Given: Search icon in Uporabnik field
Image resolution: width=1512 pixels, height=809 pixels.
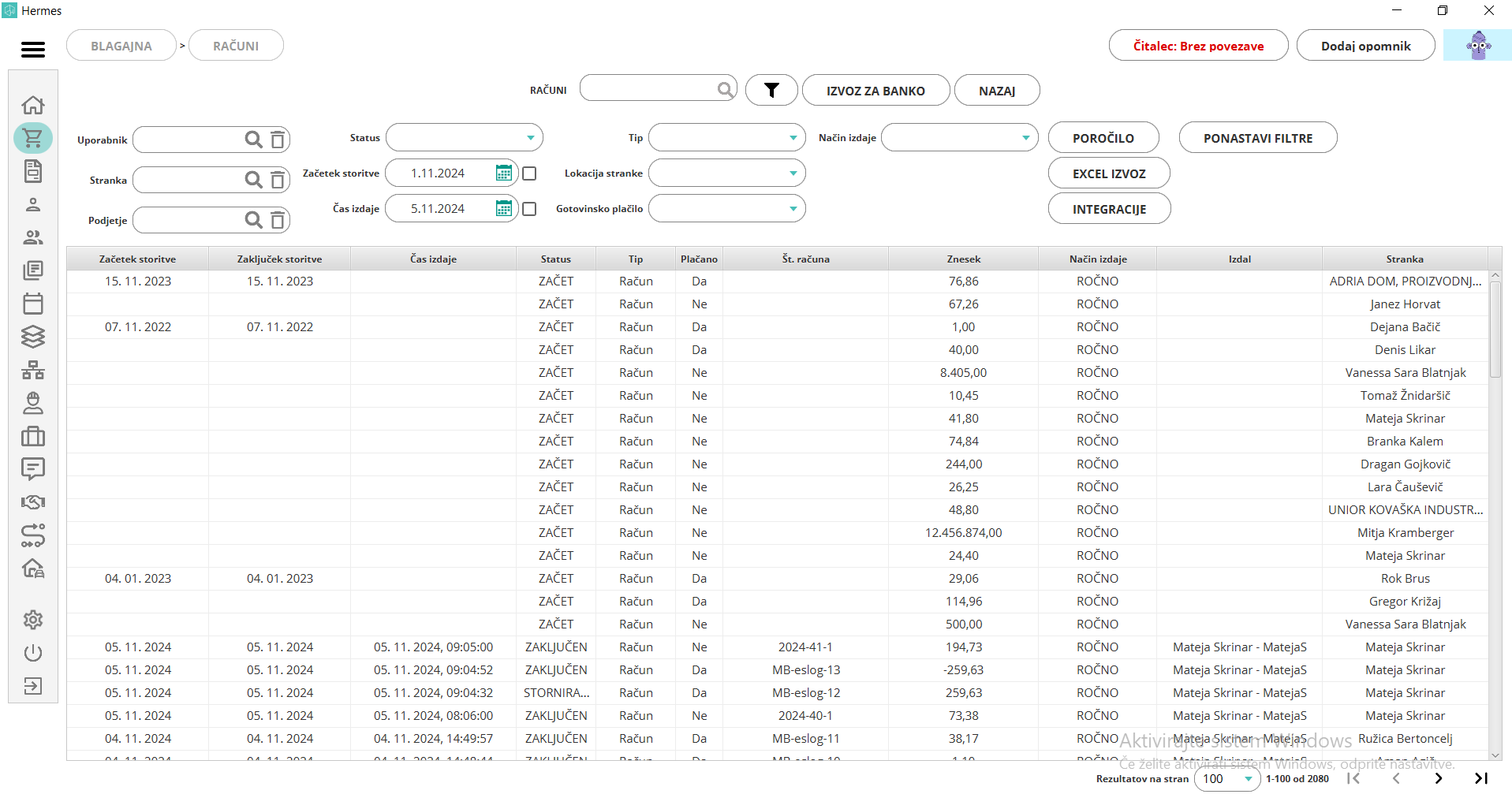Looking at the screenshot, I should tap(253, 140).
